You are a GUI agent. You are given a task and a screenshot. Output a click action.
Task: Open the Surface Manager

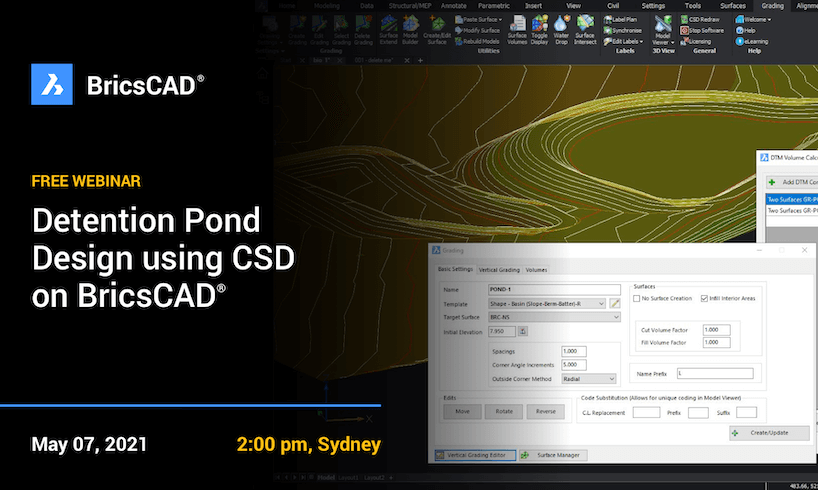(x=553, y=455)
